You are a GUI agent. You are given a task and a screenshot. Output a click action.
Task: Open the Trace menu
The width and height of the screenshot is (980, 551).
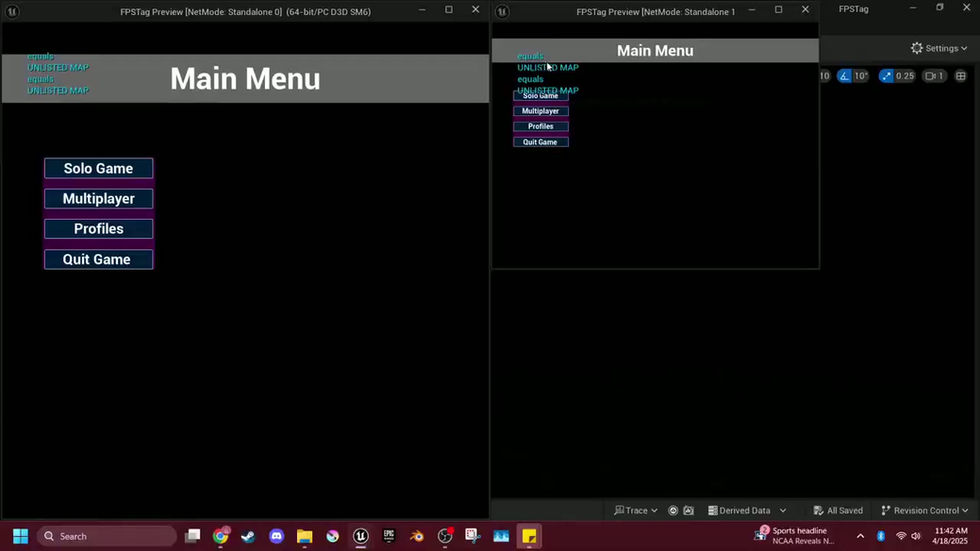tap(636, 510)
